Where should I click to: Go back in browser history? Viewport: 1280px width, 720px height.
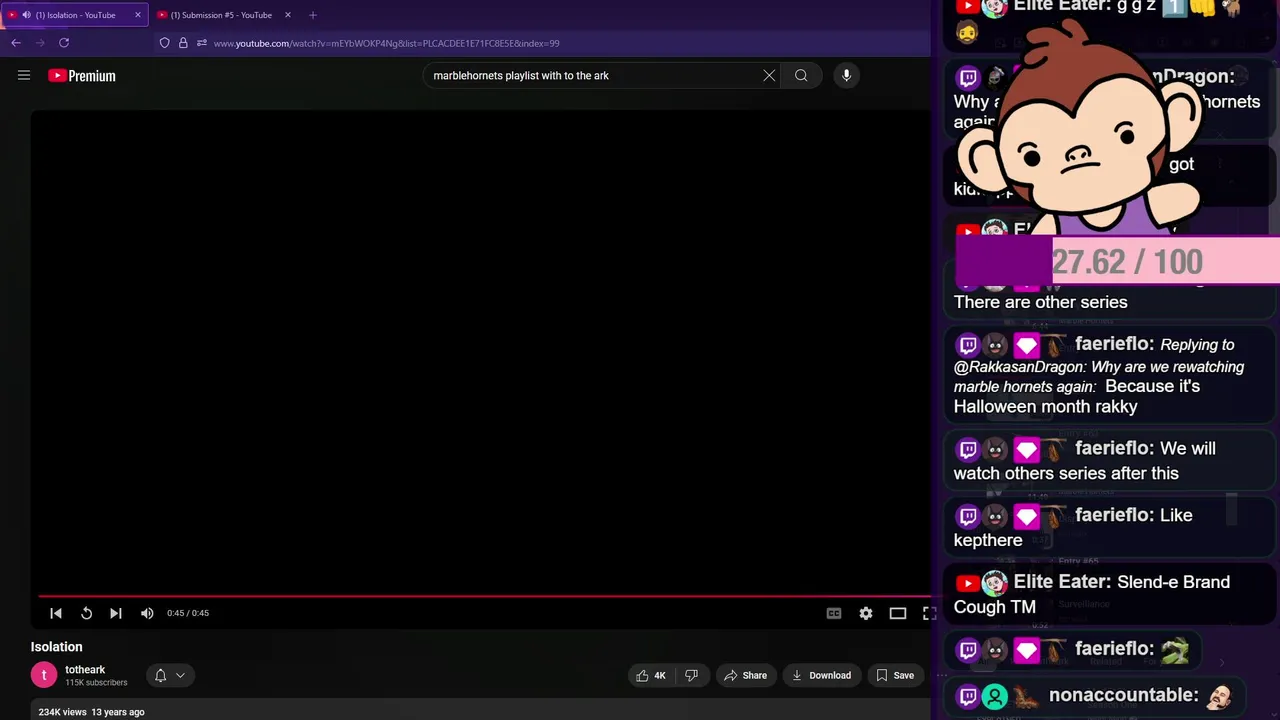tap(16, 43)
